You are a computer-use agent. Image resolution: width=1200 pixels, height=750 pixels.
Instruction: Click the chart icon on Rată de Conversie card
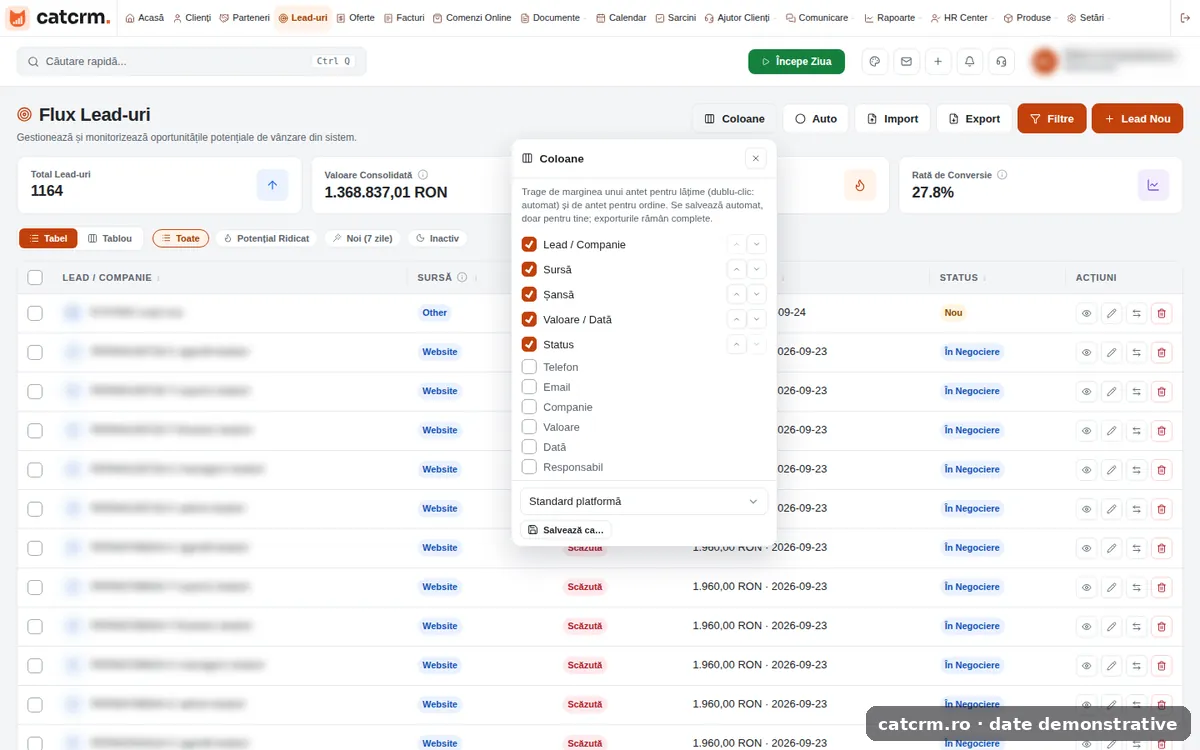pos(1153,185)
